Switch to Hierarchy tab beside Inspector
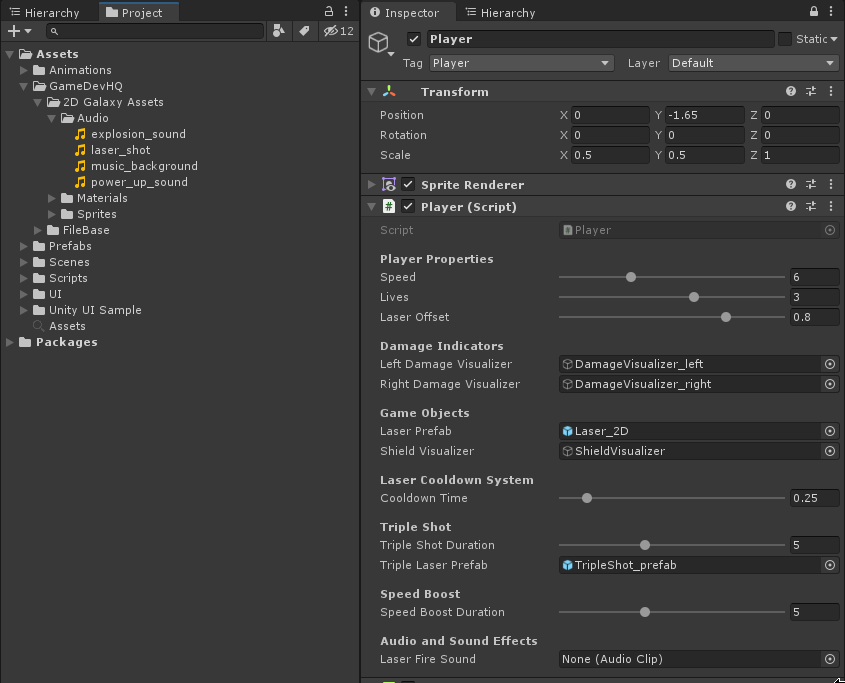Viewport: 845px width, 683px height. coord(501,12)
